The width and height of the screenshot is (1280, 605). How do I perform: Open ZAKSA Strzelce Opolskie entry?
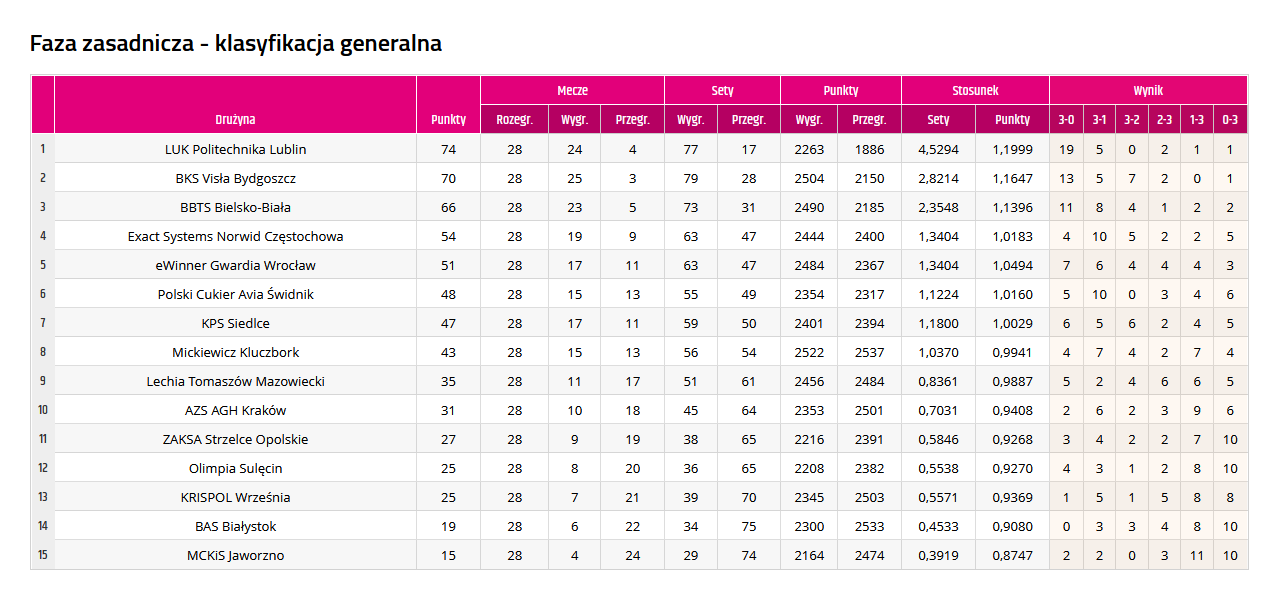pos(235,439)
